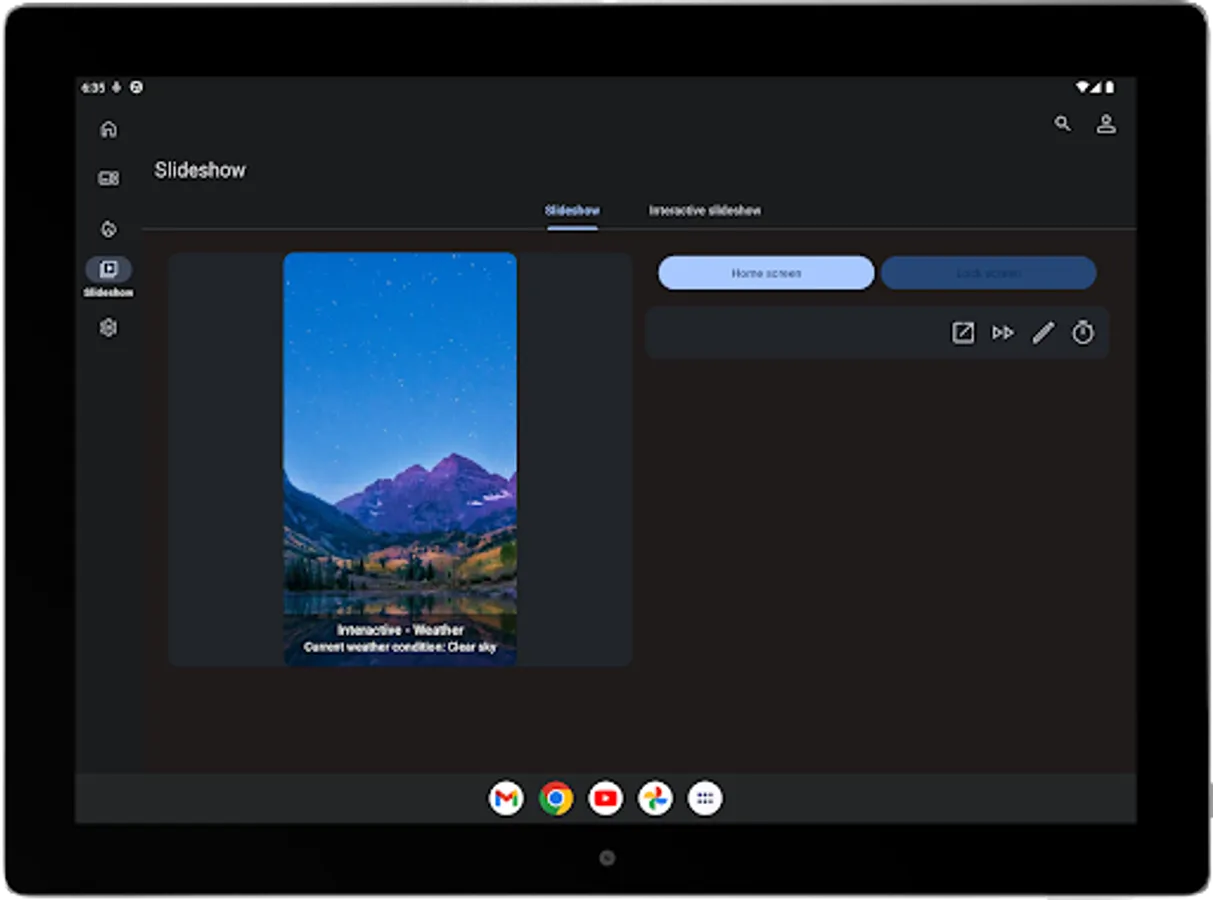Select the Home screen button
Screen dimensions: 1213x900
click(x=766, y=273)
